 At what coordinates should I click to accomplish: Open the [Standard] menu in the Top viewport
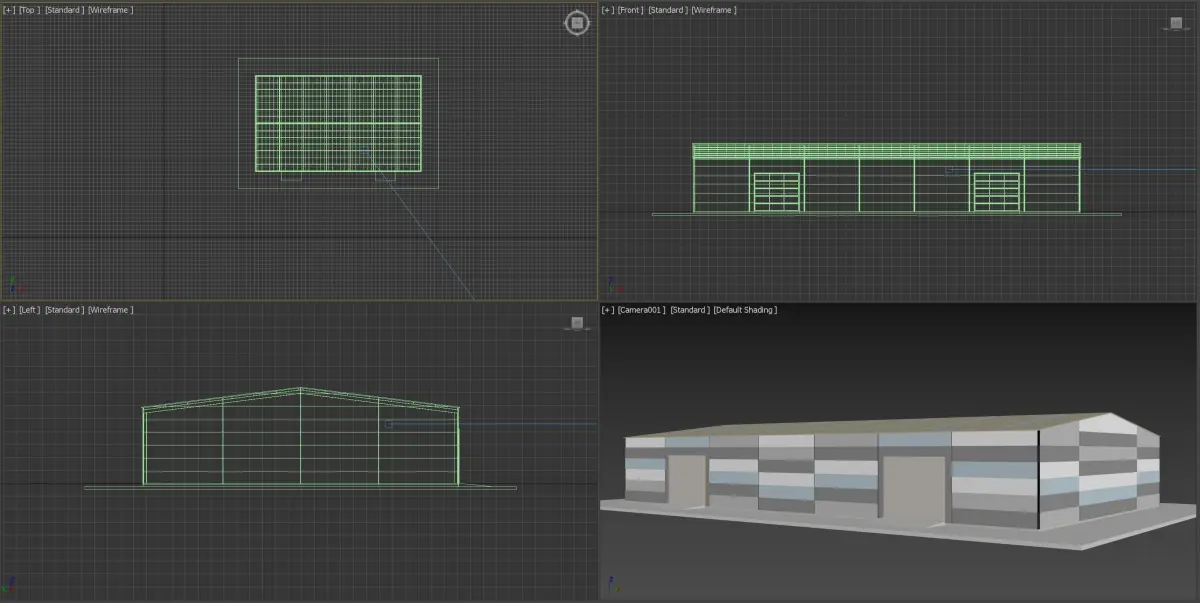(64, 10)
